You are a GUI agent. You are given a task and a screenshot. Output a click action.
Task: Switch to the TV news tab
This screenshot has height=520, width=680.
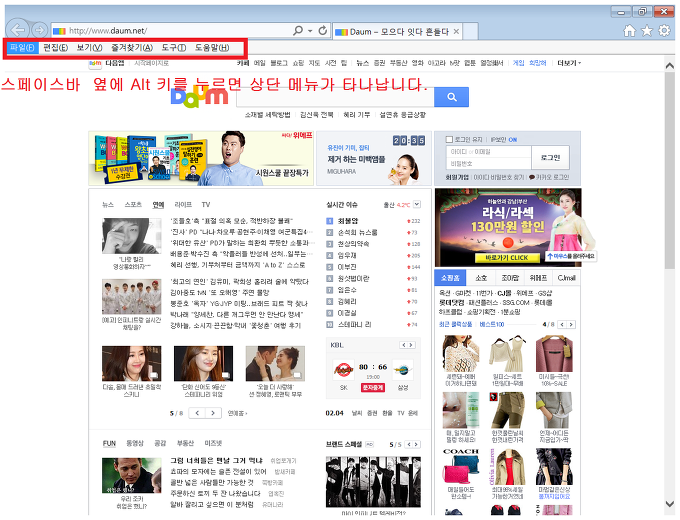click(x=206, y=205)
